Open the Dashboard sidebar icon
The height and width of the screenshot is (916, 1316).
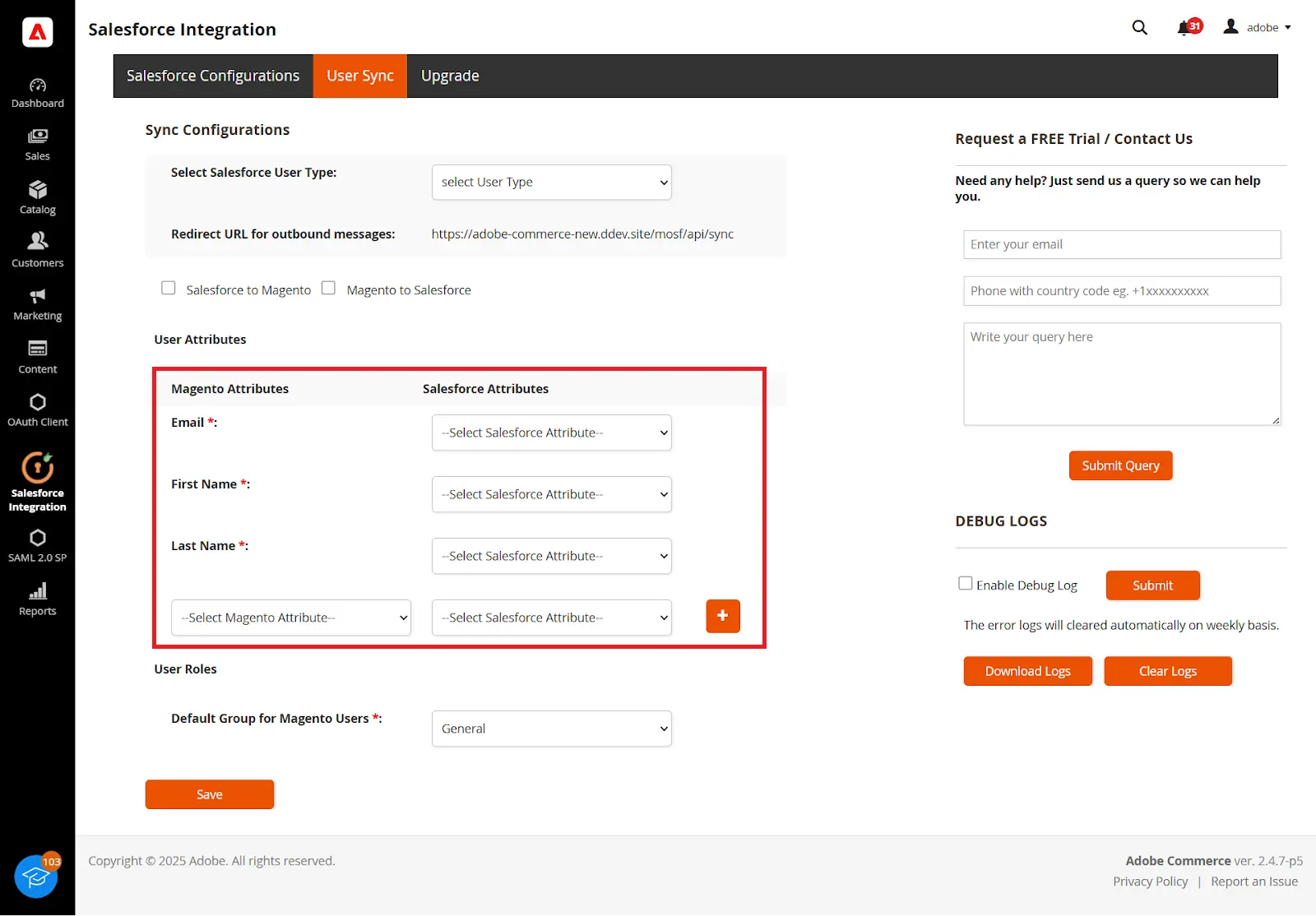38,93
